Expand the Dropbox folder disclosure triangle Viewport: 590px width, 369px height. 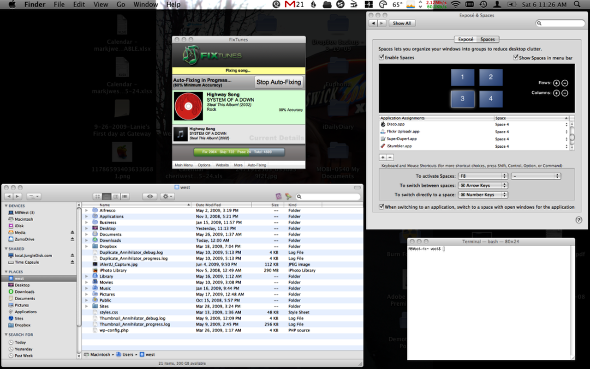pyautogui.click(x=87, y=246)
